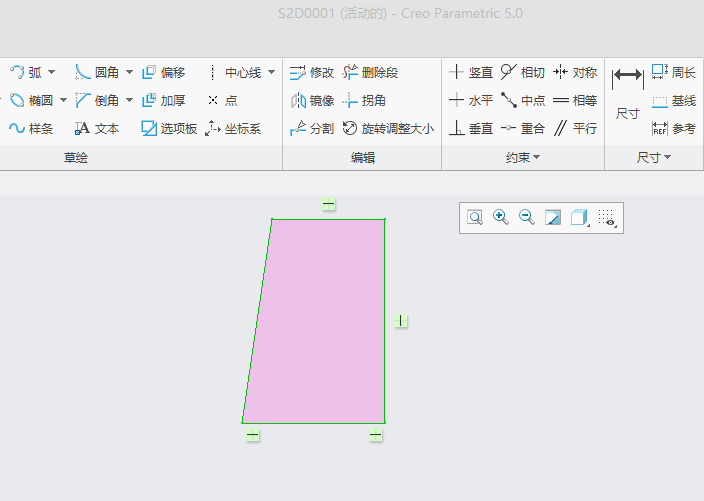Open the Display Style cube dropdown
The height and width of the screenshot is (501, 704).
point(580,218)
